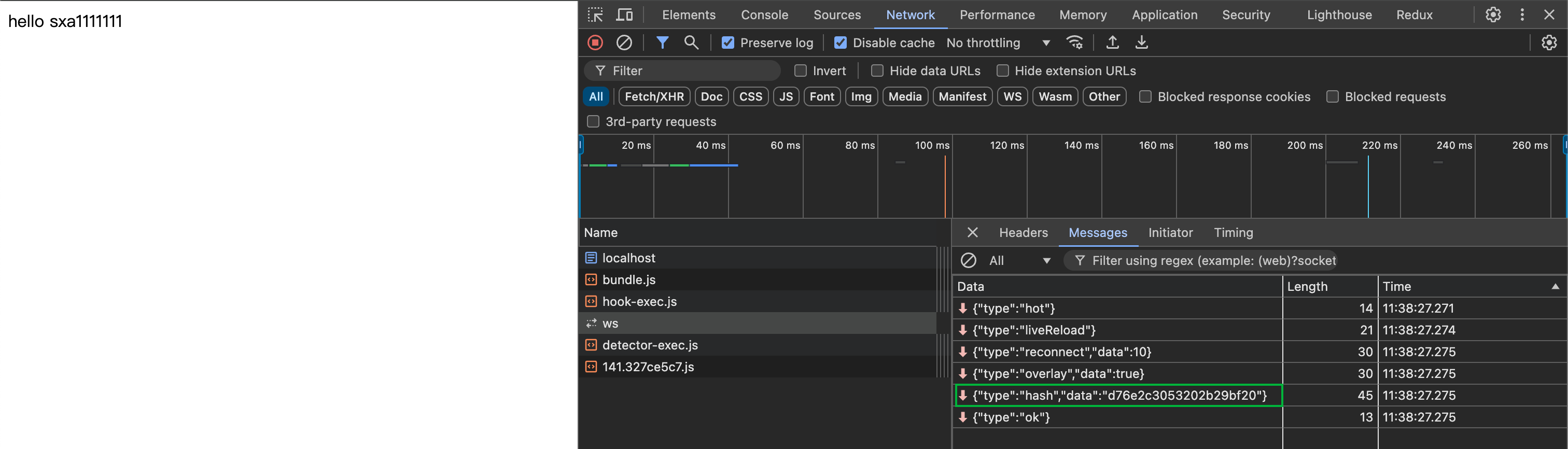
Task: Enable Hide extension URLs checkbox
Action: point(1002,71)
